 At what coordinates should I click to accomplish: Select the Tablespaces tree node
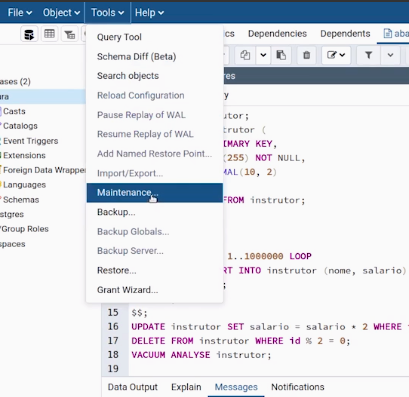click(13, 244)
